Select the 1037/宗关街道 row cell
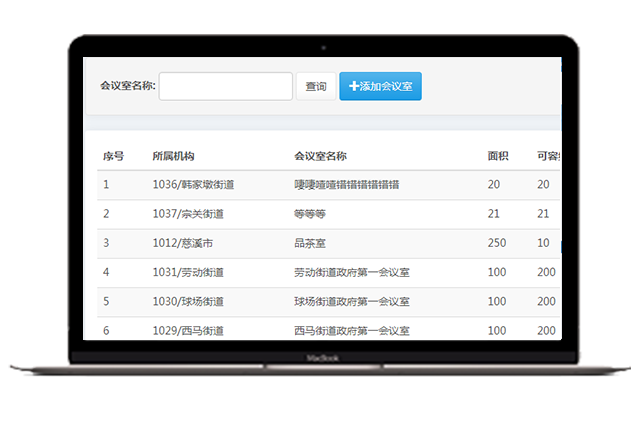The width and height of the screenshot is (640, 425). coord(188,214)
